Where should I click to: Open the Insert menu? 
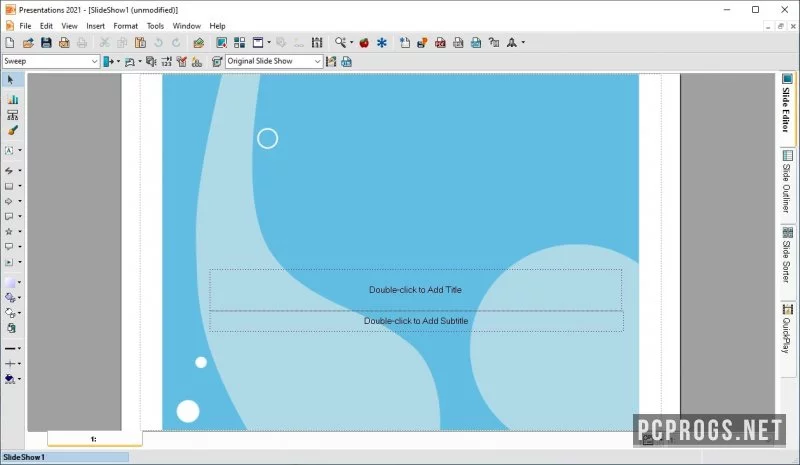95,26
